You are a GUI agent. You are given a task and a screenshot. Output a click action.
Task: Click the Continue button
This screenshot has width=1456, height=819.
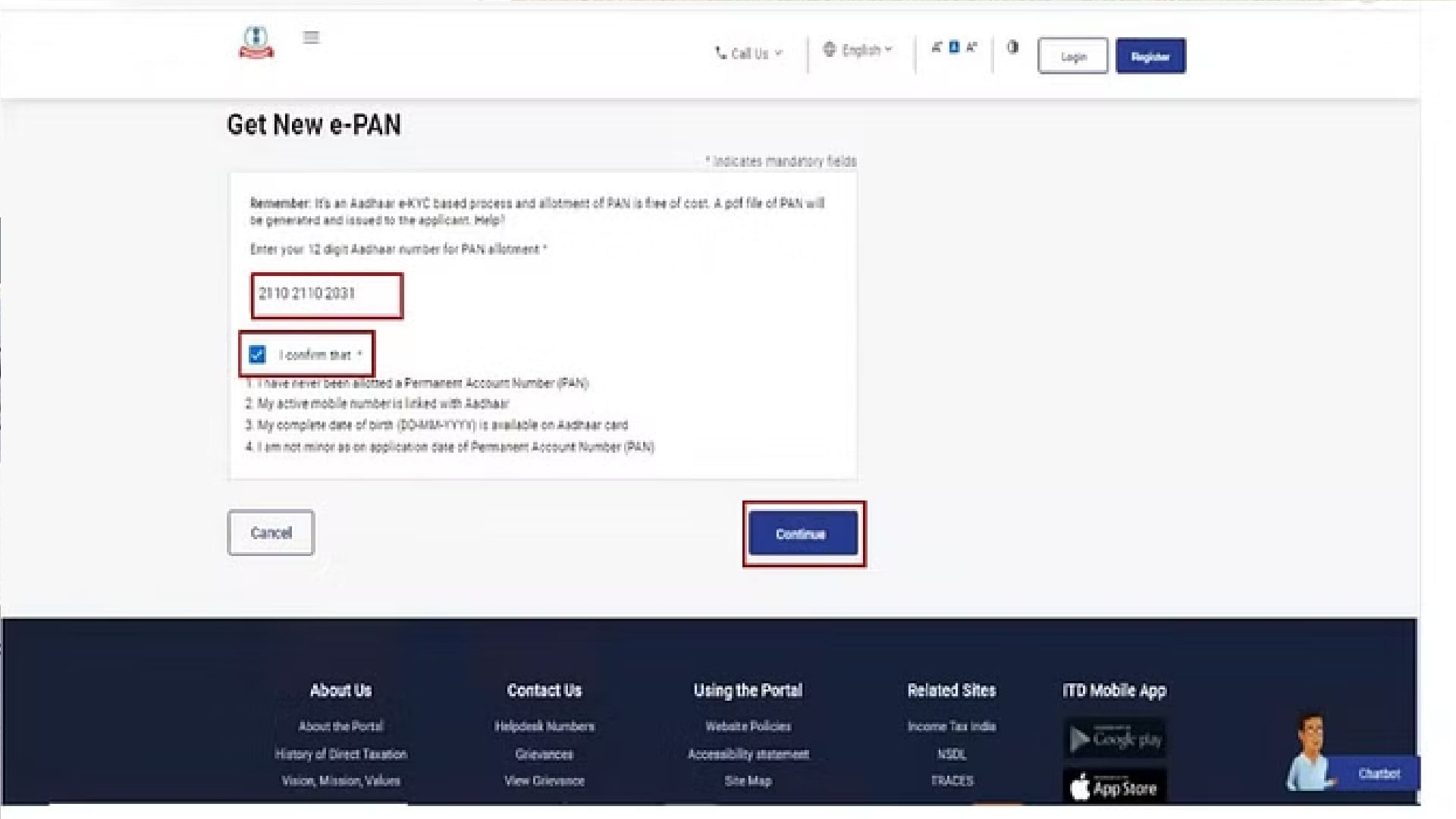(803, 533)
